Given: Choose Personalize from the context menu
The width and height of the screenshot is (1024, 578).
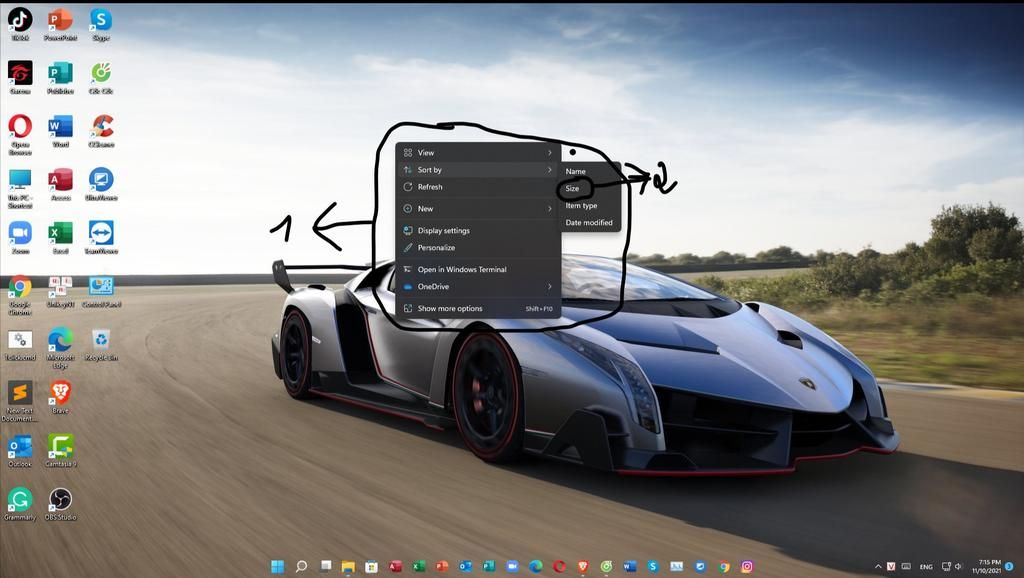Looking at the screenshot, I should point(478,248).
